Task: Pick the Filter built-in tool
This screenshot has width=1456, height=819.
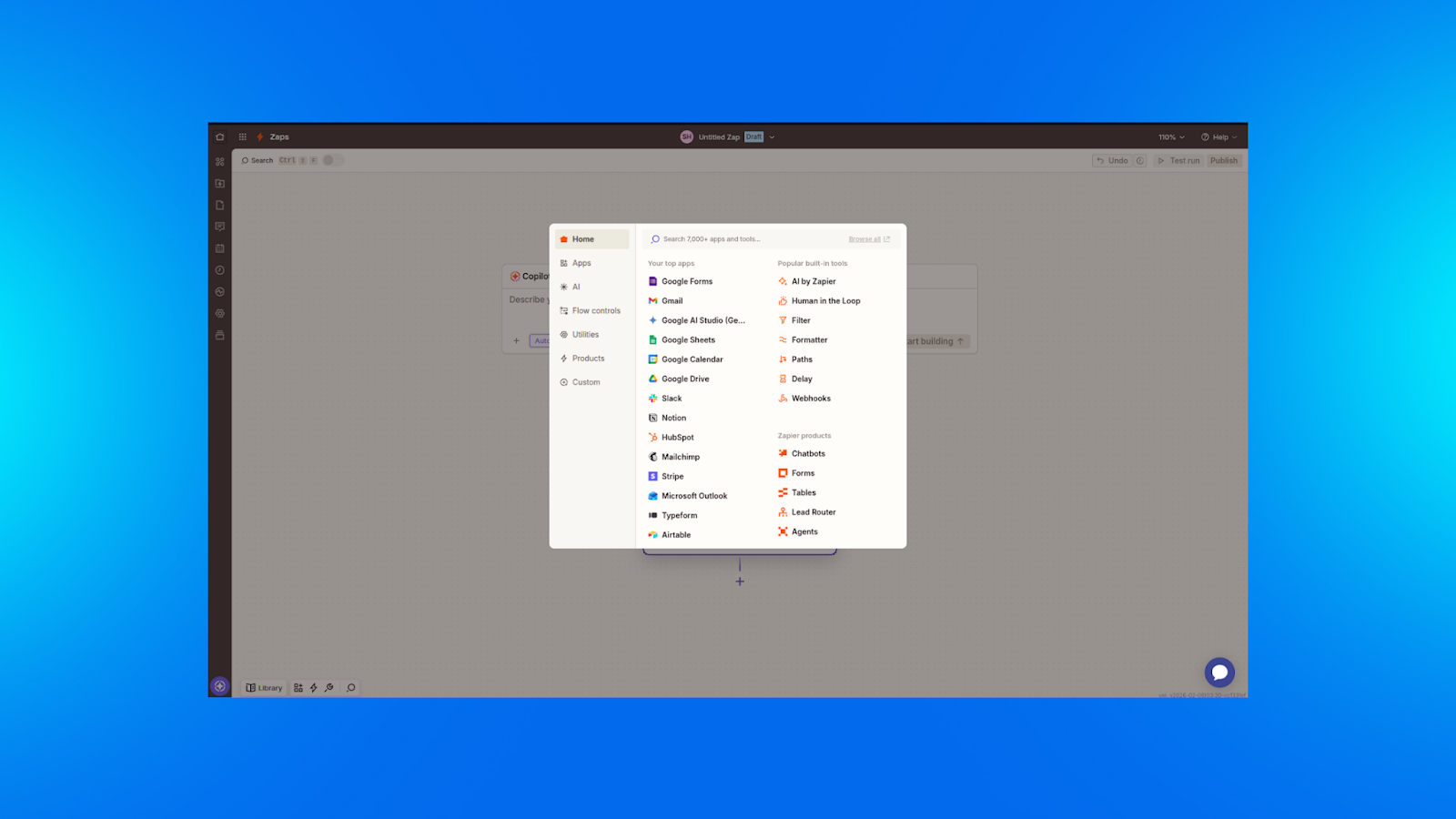Action: click(x=800, y=320)
